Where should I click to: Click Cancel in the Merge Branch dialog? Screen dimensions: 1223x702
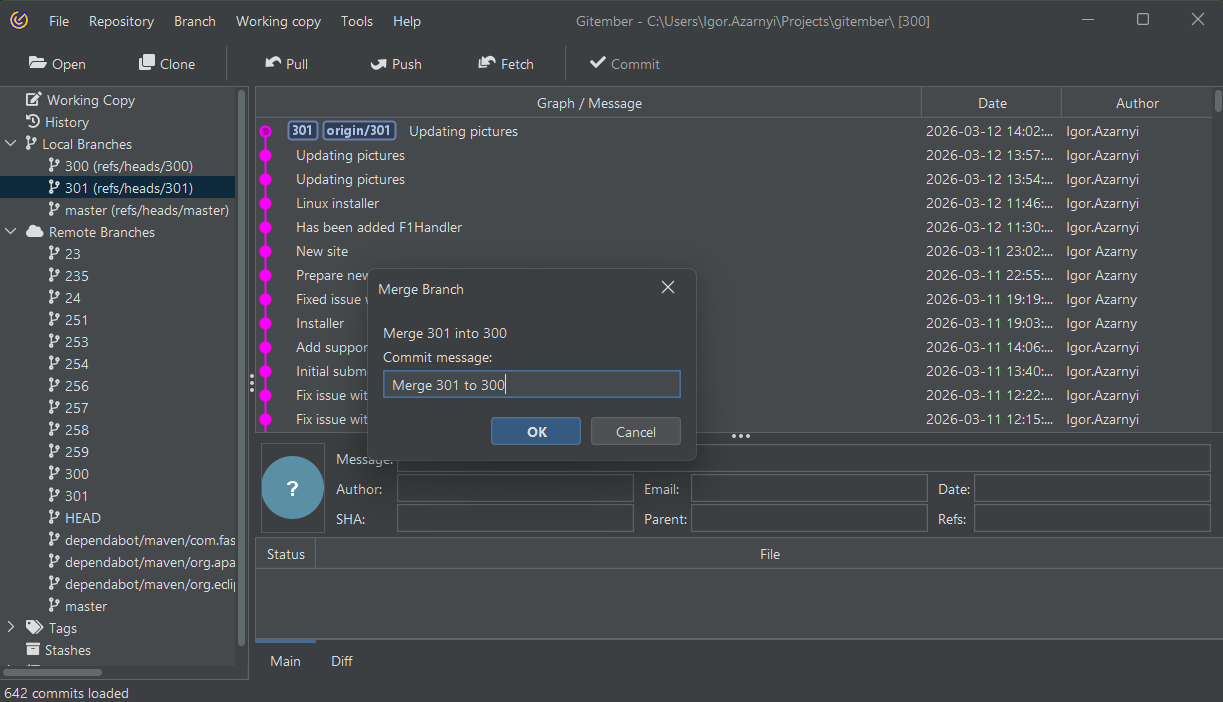click(x=636, y=432)
